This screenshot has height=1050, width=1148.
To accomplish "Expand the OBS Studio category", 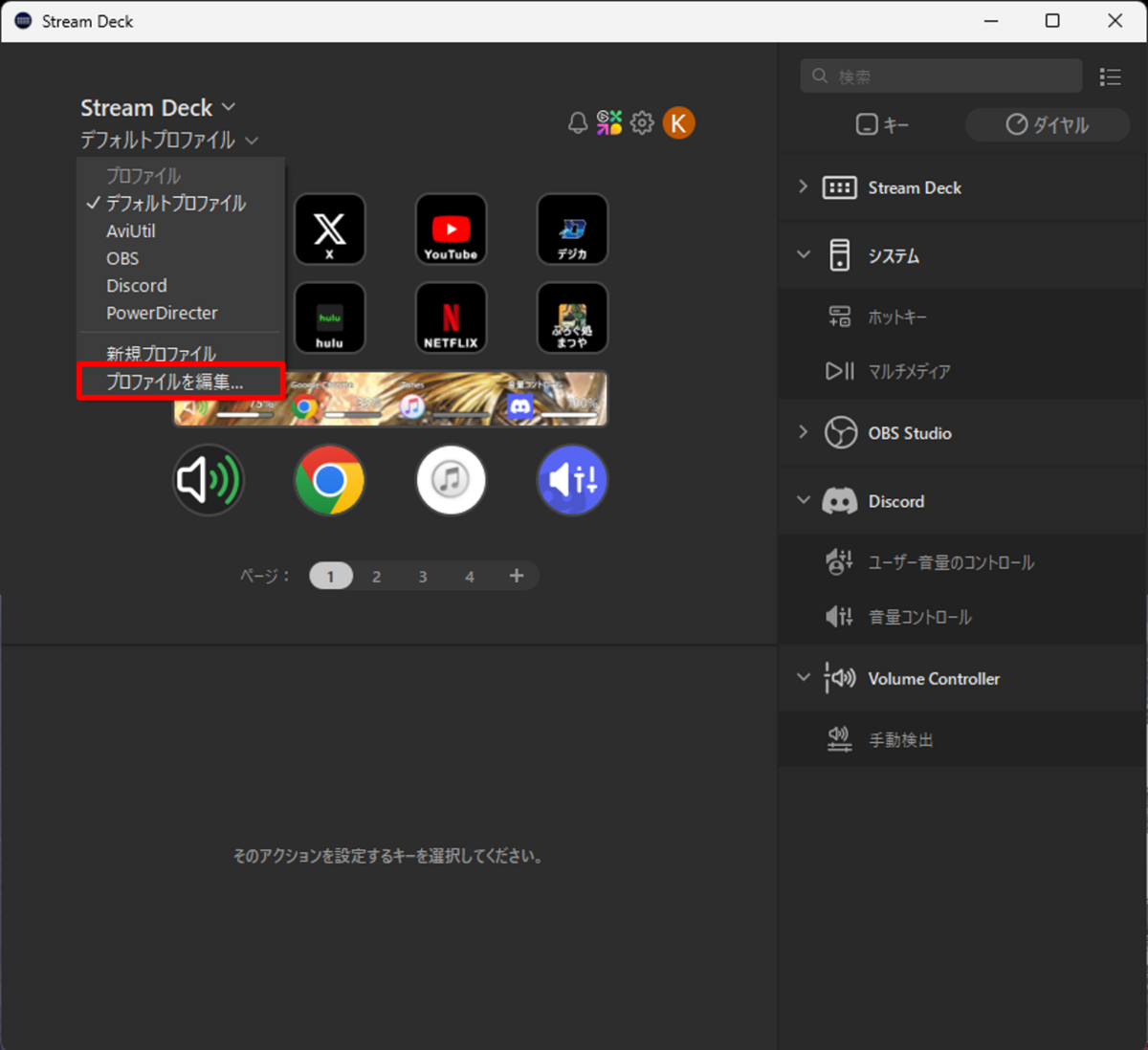I will (803, 432).
